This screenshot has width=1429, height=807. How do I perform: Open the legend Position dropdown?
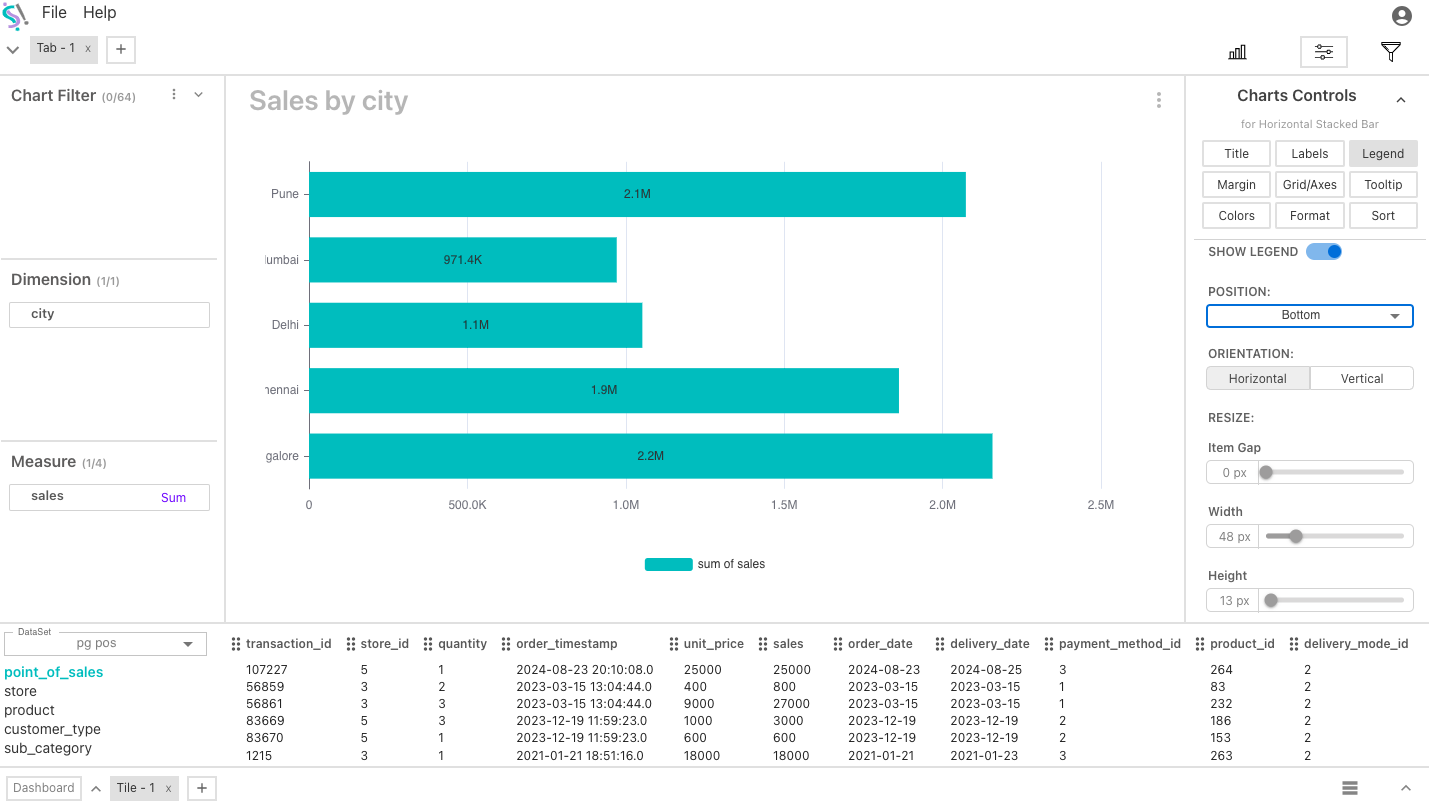(x=1310, y=316)
